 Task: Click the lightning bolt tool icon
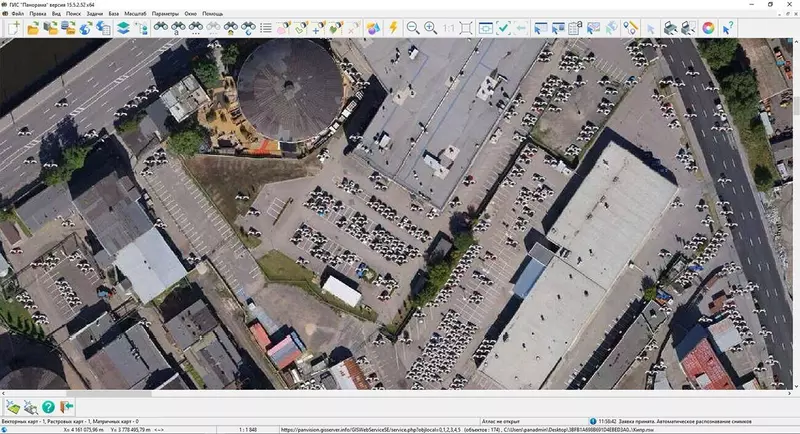point(392,28)
